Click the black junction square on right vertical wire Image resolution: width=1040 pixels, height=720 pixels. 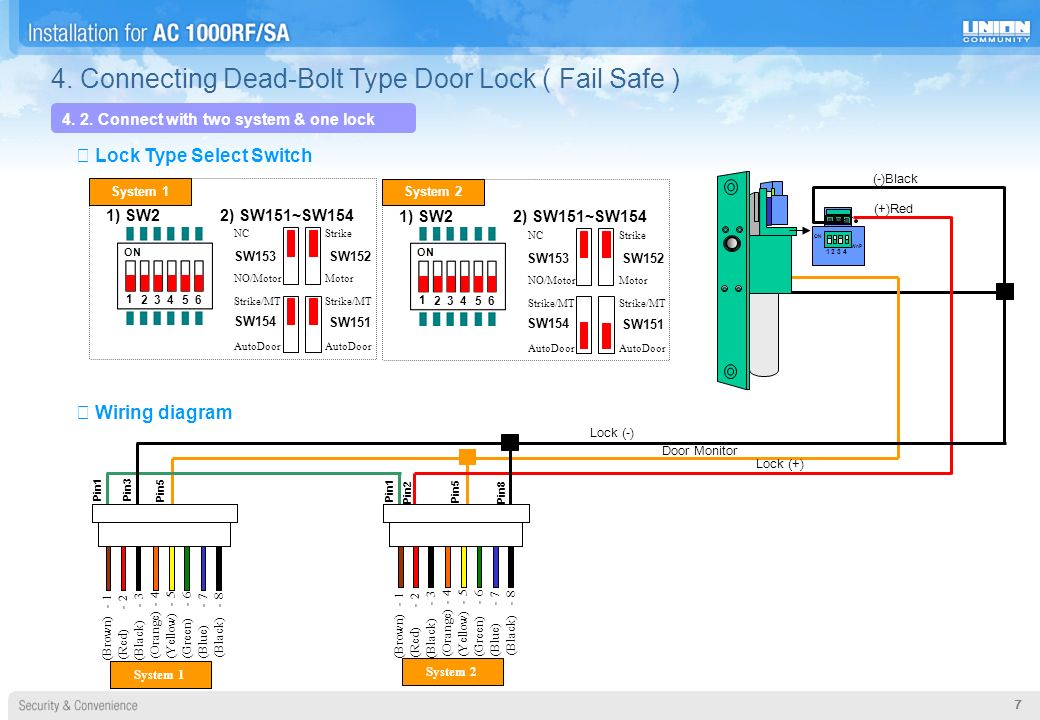(x=1005, y=291)
